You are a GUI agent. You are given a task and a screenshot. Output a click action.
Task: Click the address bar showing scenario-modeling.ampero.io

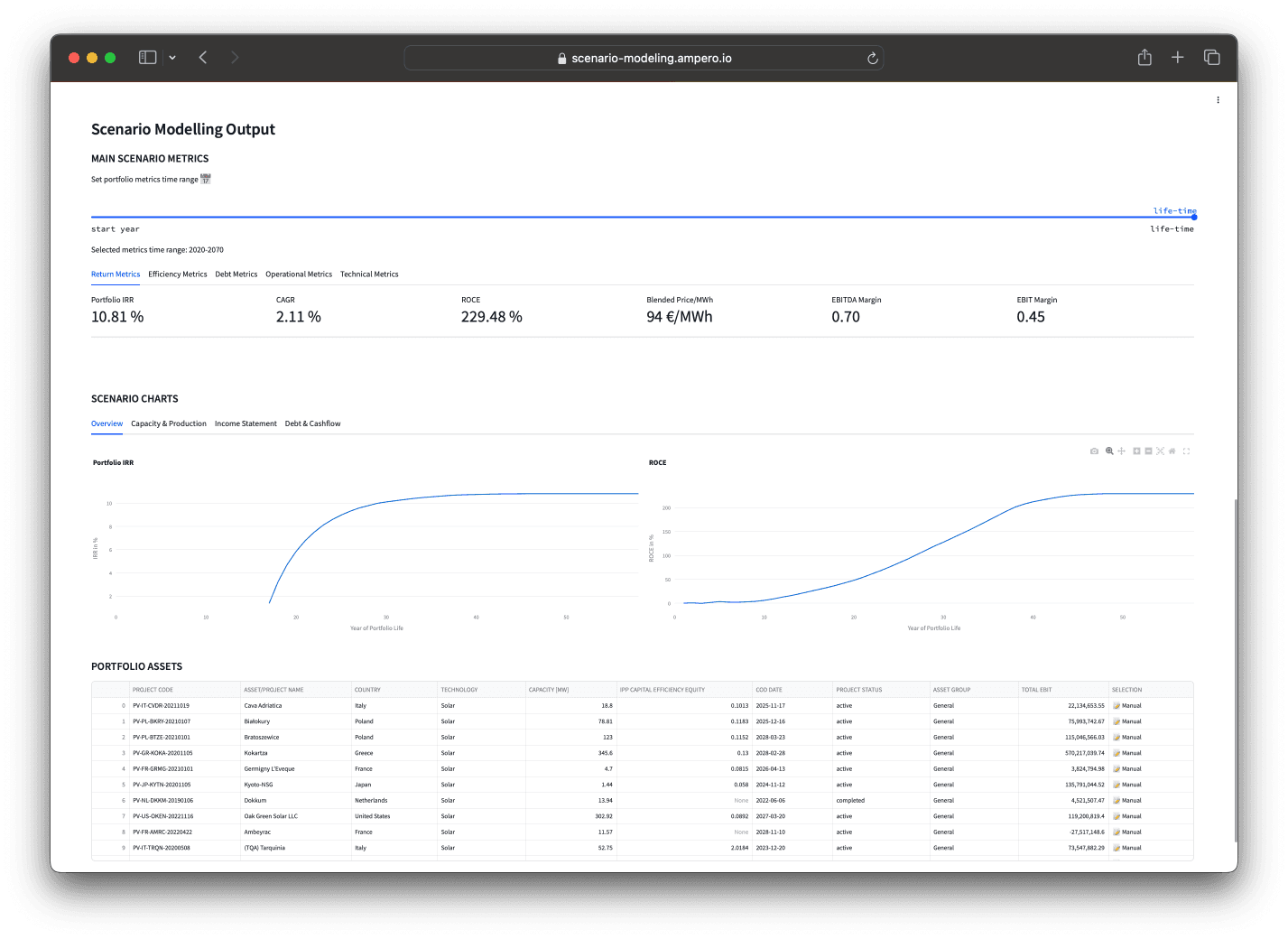644,58
